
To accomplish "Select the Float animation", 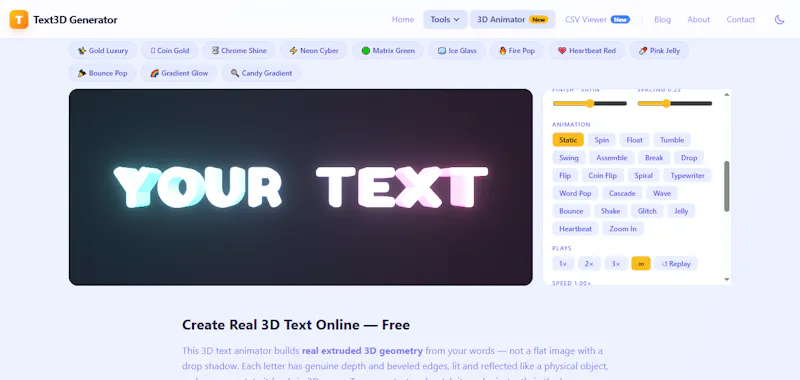I will (x=634, y=140).
